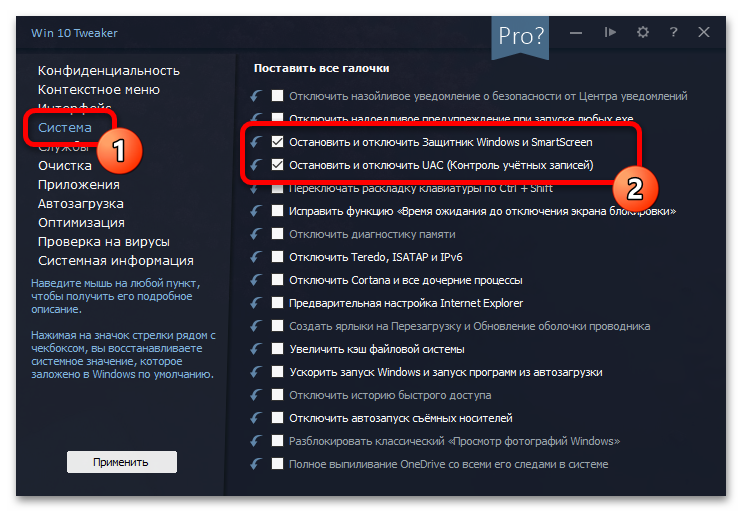This screenshot has height=512, width=742.
Task: Restore default arrow for Создать ярлыки option
Action: 256,326
